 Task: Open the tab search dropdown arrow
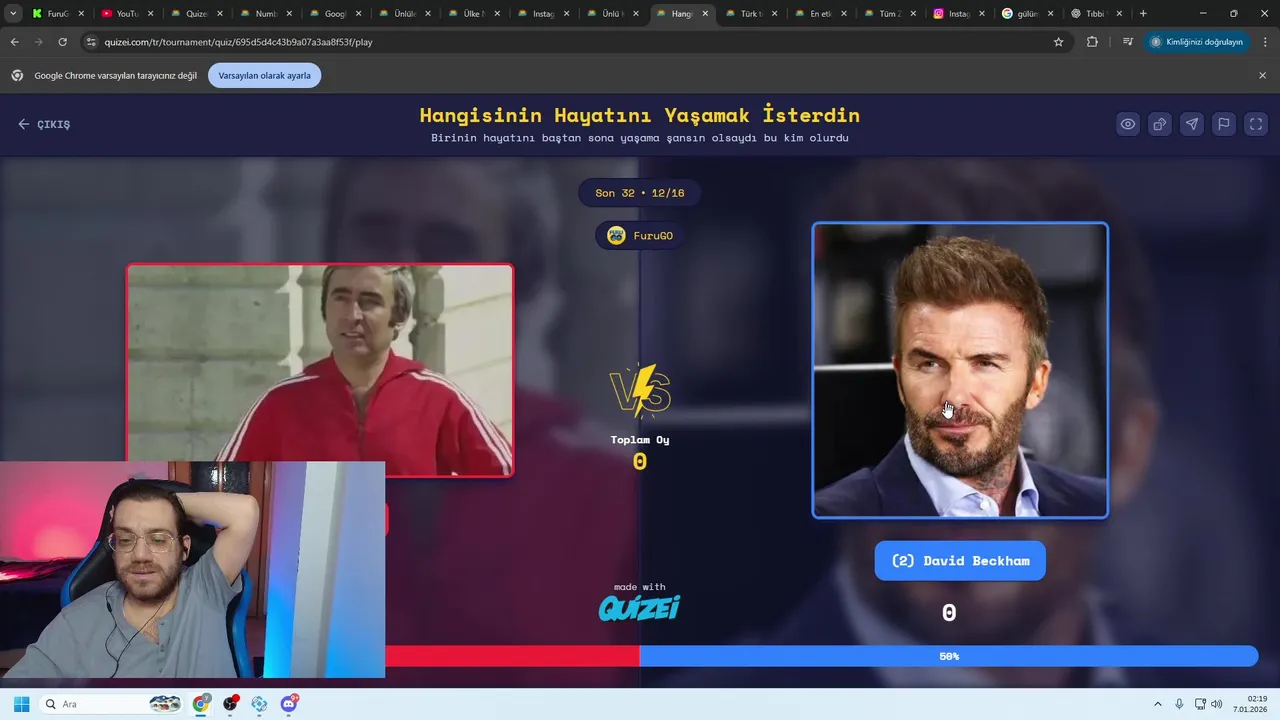tap(13, 14)
